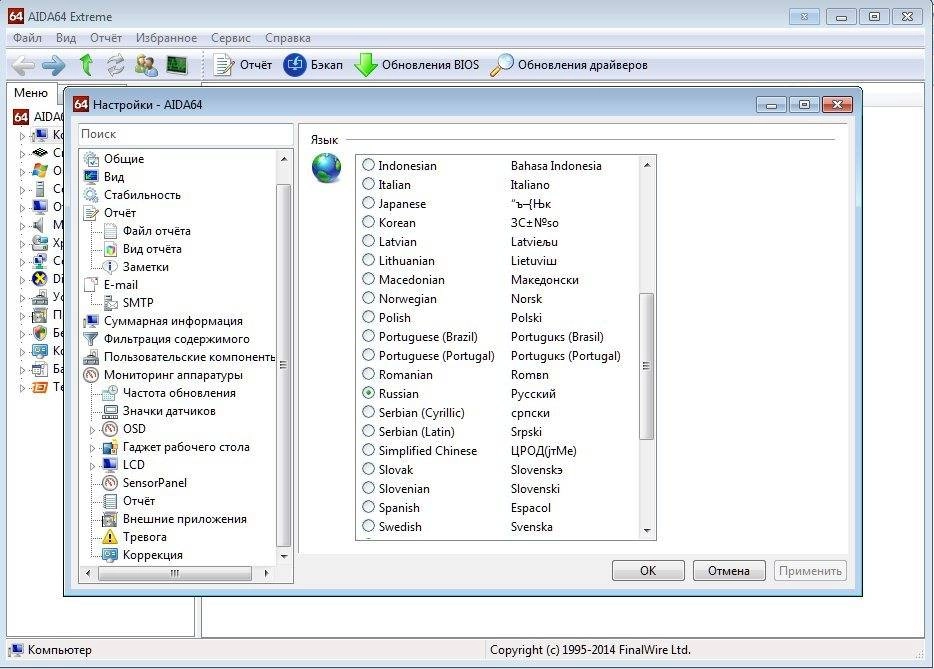Click the Отчёт report icon in toolbar
The image size is (934, 669).
pyautogui.click(x=223, y=65)
